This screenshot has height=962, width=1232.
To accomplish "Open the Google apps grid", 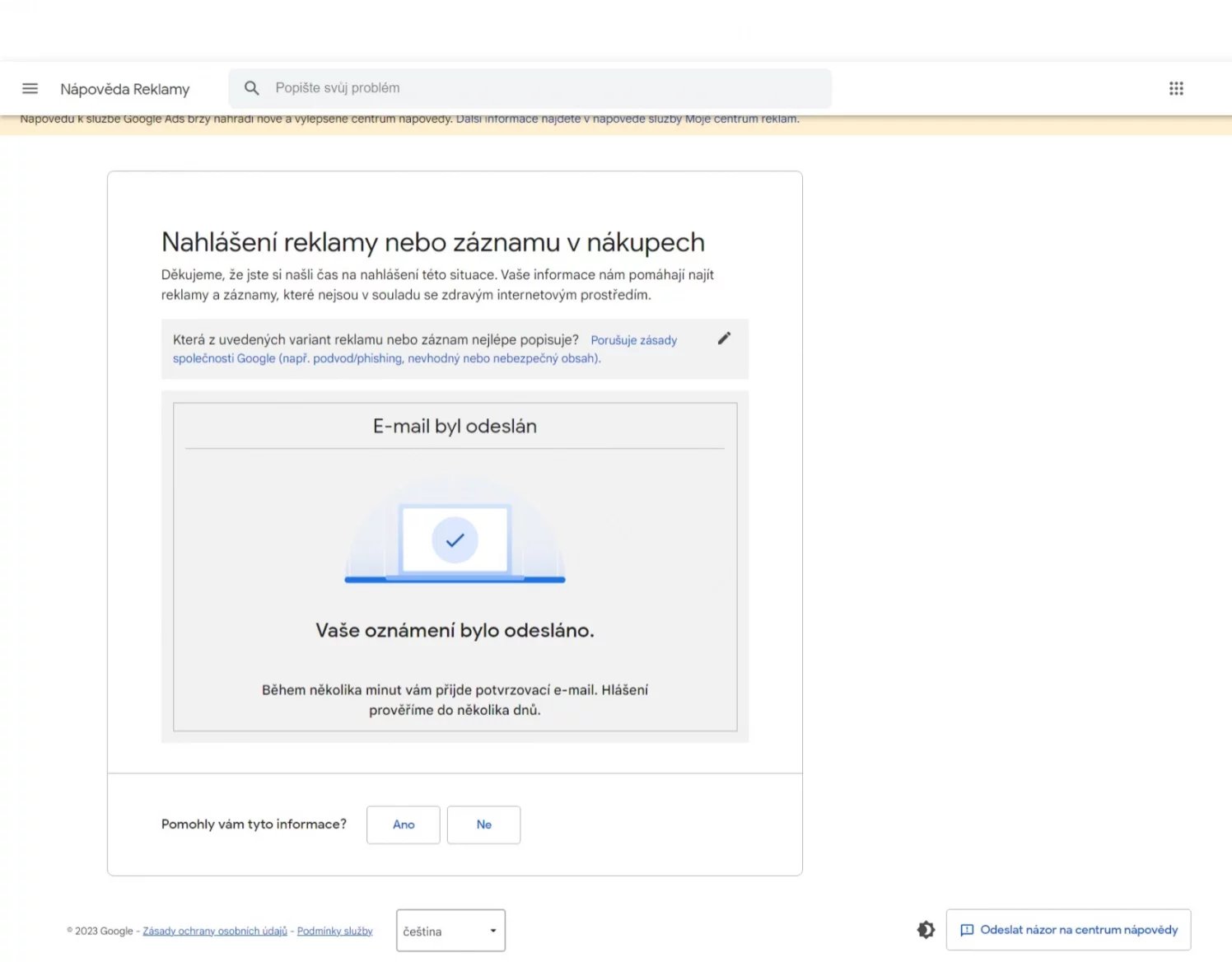I will (x=1176, y=88).
